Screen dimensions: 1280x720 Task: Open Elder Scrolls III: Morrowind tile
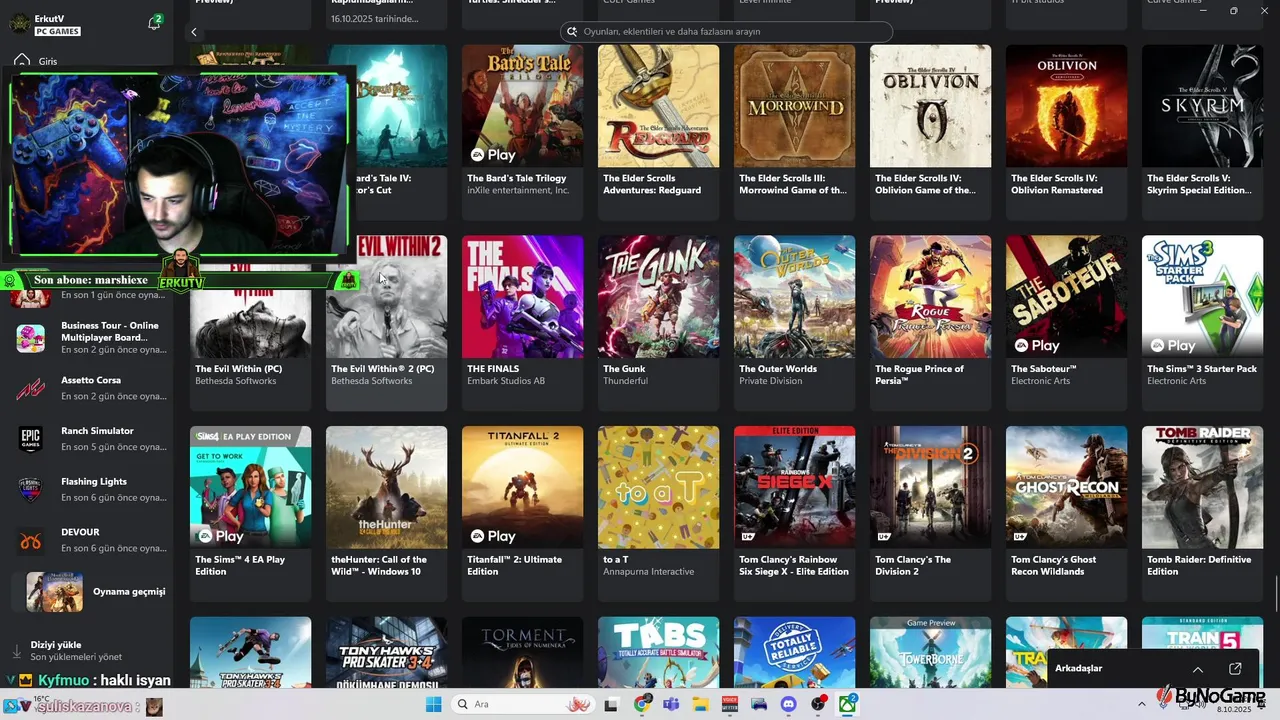coord(794,132)
